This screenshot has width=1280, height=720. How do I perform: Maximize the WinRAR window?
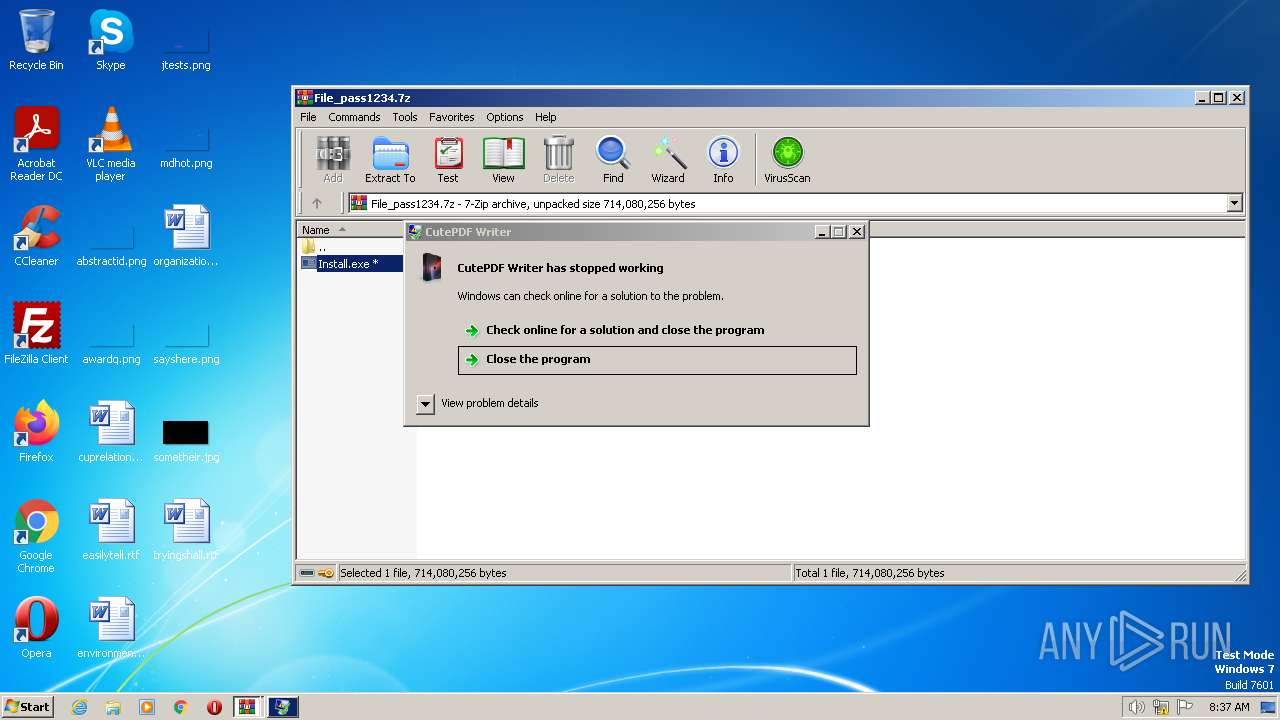point(1218,97)
